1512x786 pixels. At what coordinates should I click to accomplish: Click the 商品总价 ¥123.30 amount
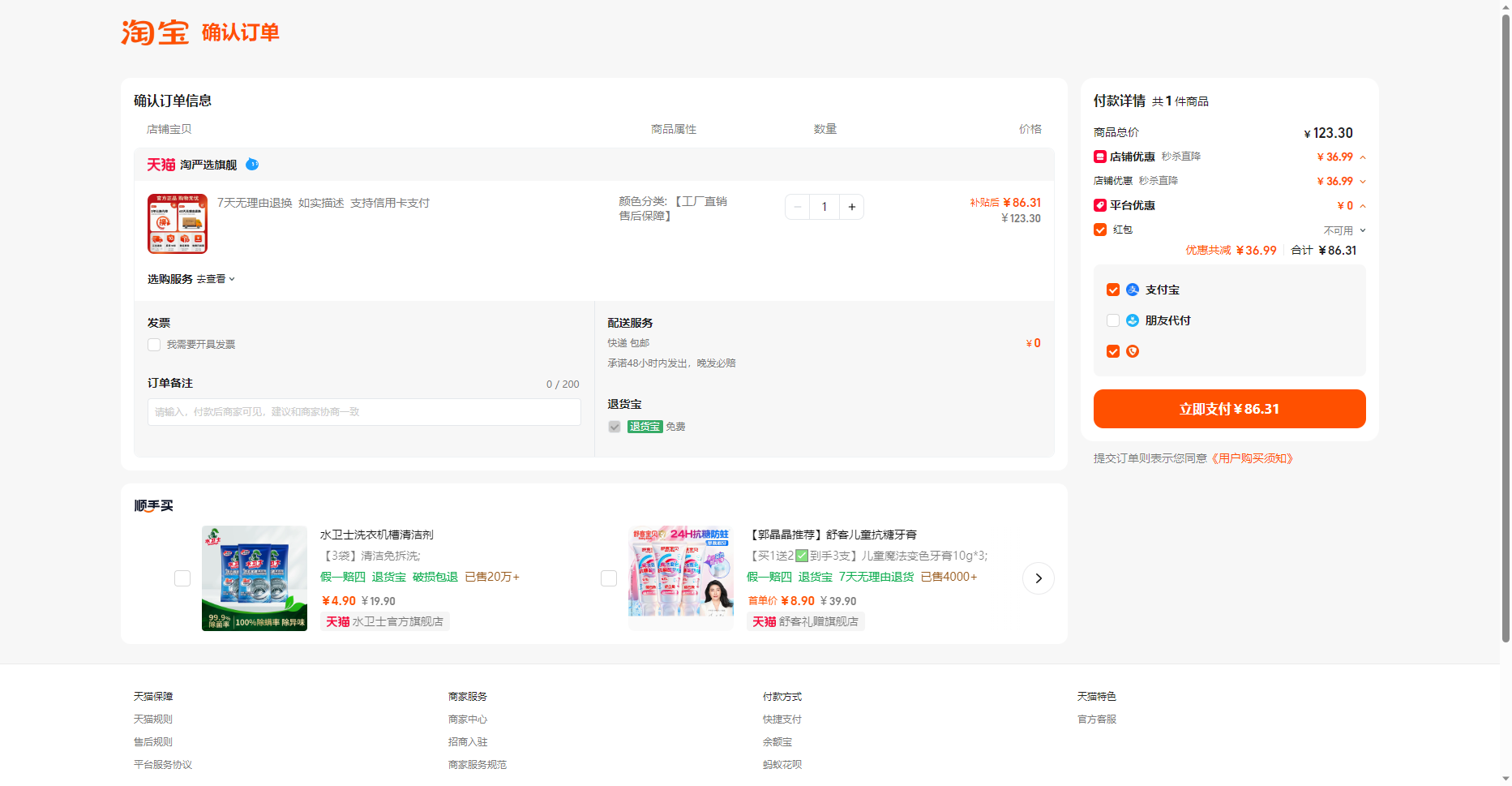click(x=1328, y=133)
